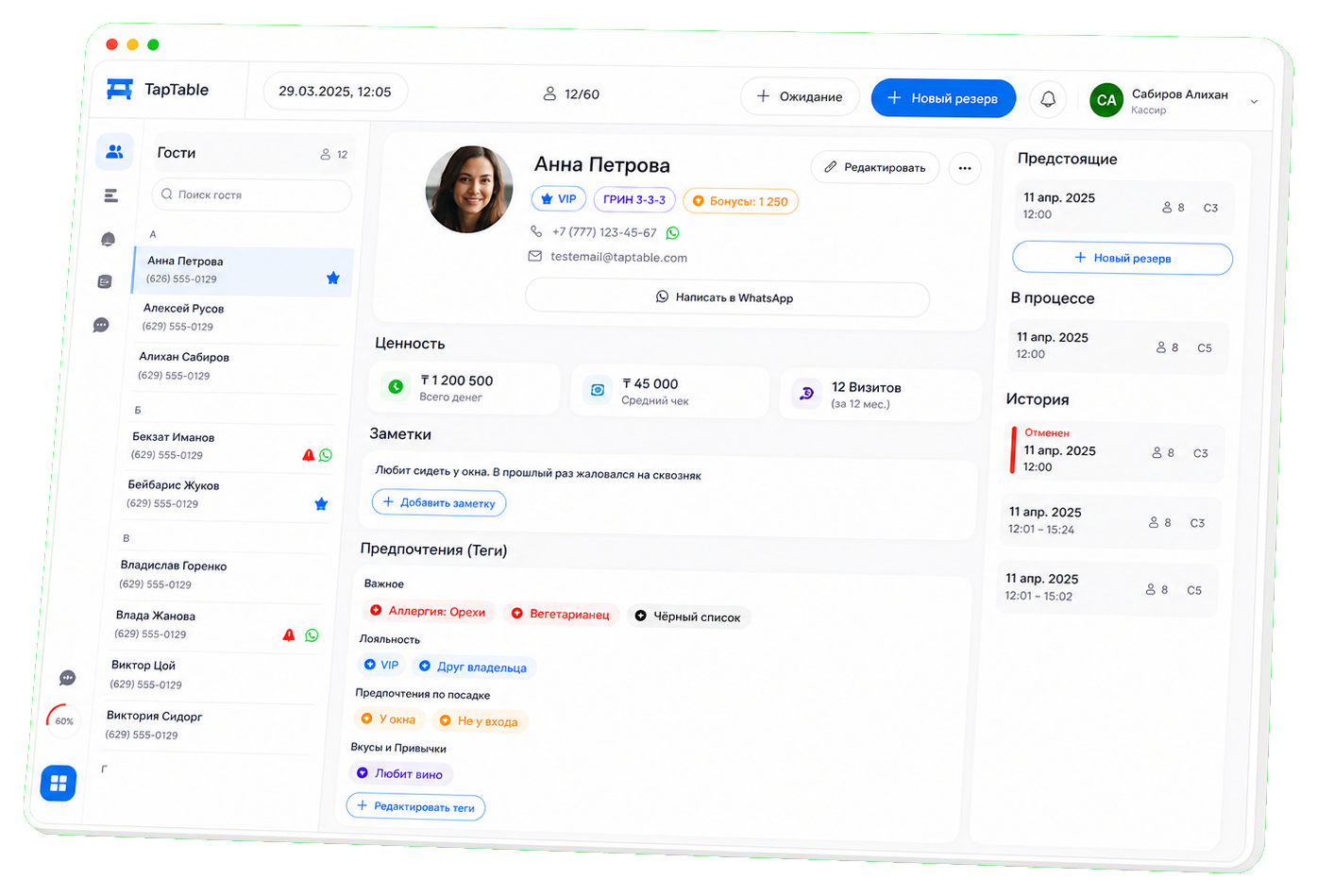Screen dimensions: 1317x896
Task: Click Написать в WhatsApp button
Action: coord(727,298)
